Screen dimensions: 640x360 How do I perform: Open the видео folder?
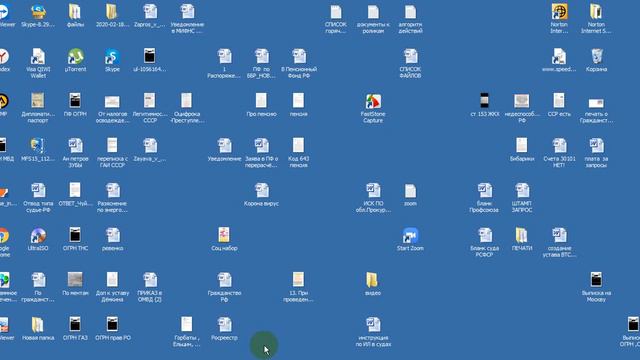coord(373,281)
